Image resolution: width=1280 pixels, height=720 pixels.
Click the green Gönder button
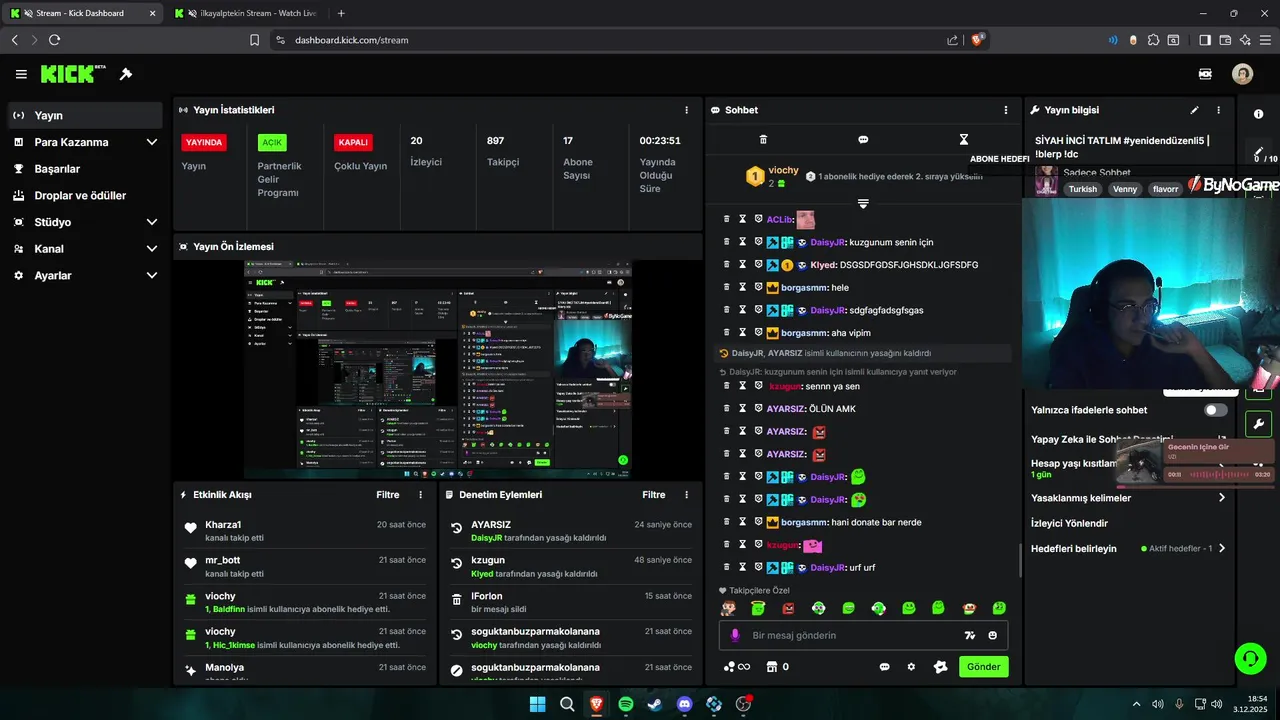pos(984,667)
